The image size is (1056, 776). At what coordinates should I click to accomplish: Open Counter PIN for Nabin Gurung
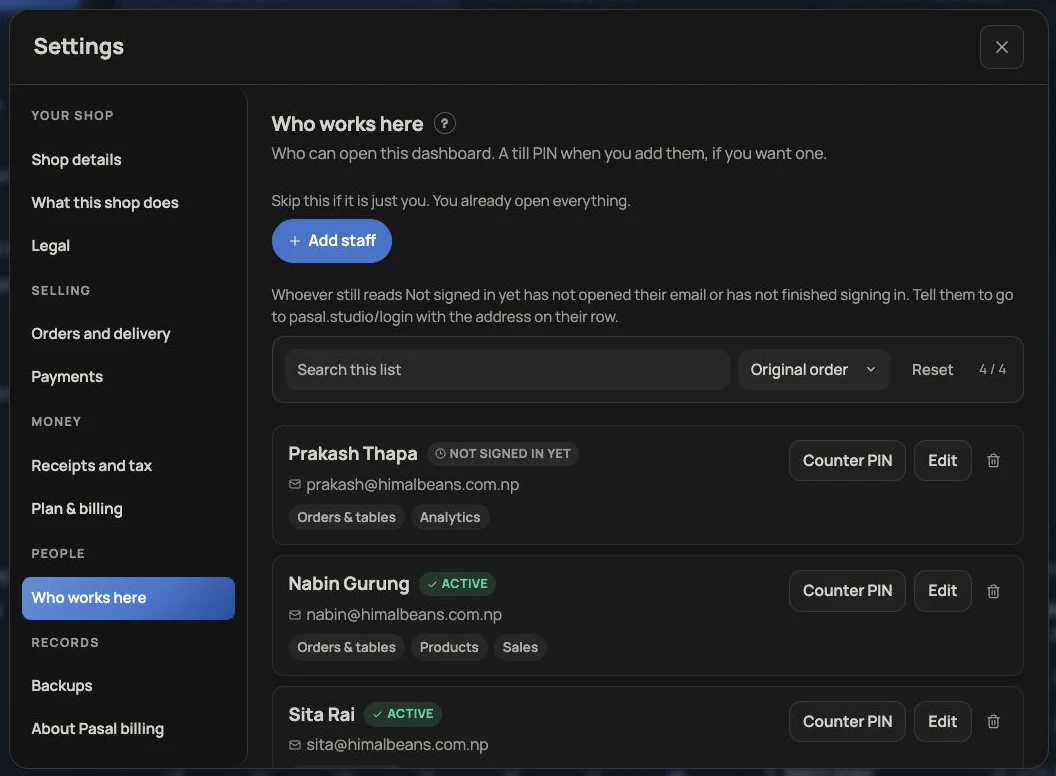pyautogui.click(x=847, y=591)
